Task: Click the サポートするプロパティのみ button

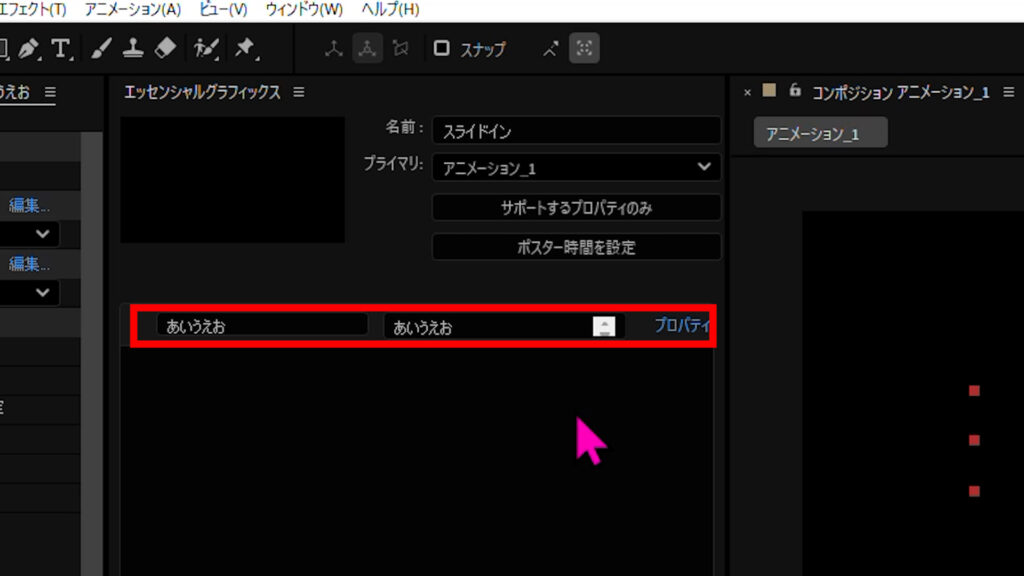Action: 576,208
